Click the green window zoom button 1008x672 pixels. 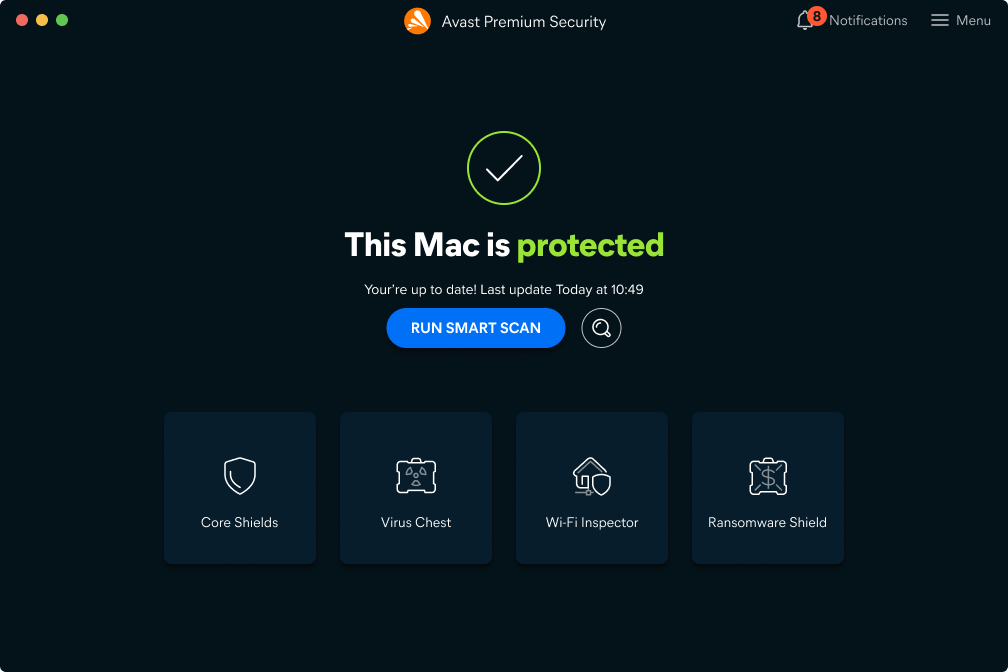62,20
